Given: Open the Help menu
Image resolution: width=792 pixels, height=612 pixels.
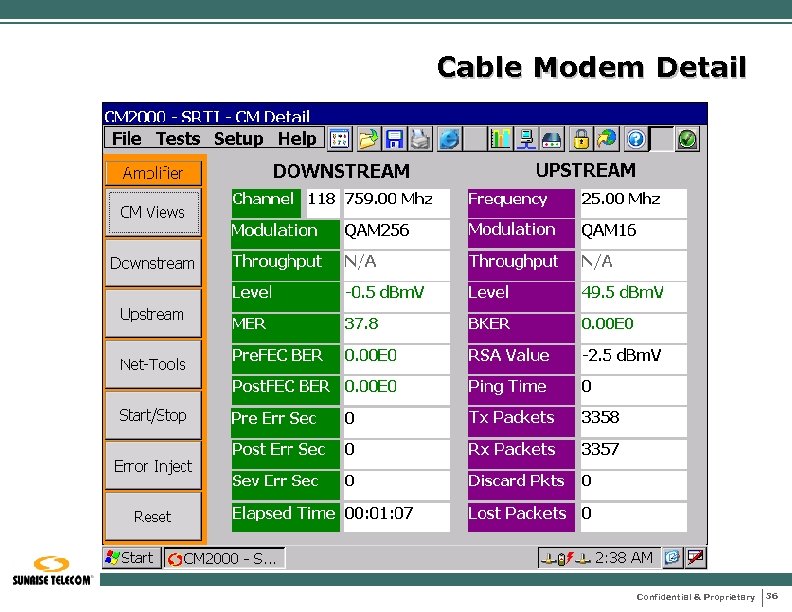Looking at the screenshot, I should coord(297,138).
